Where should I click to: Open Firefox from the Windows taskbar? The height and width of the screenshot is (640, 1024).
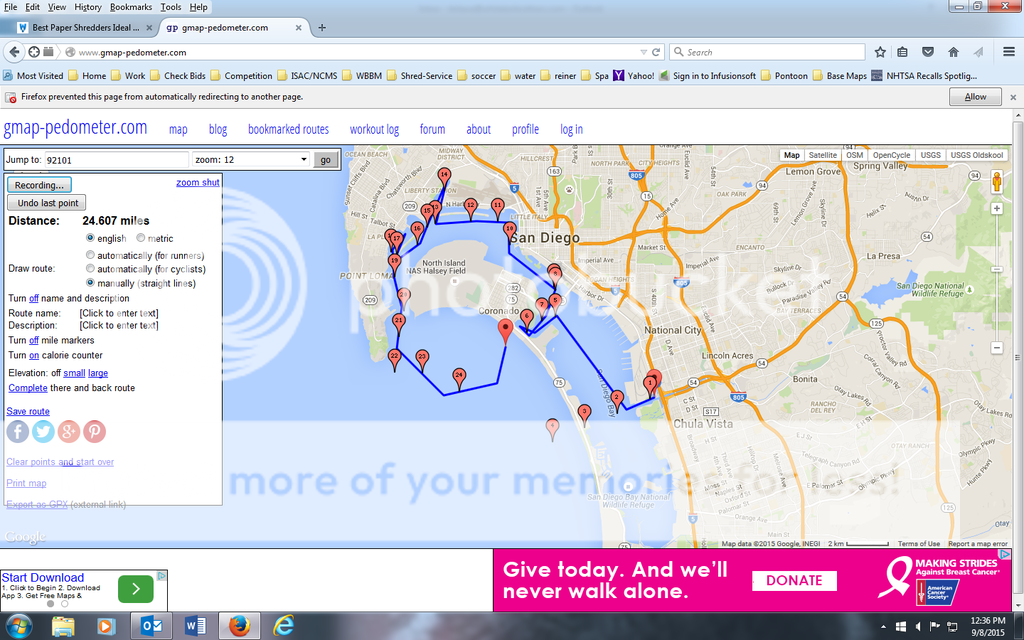[x=238, y=626]
